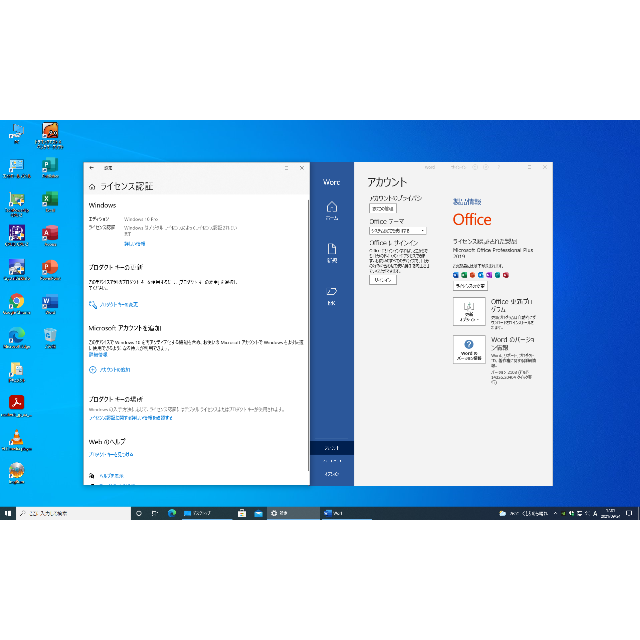
Task: Select the orange bird app desktop icon
Action: click(x=50, y=136)
